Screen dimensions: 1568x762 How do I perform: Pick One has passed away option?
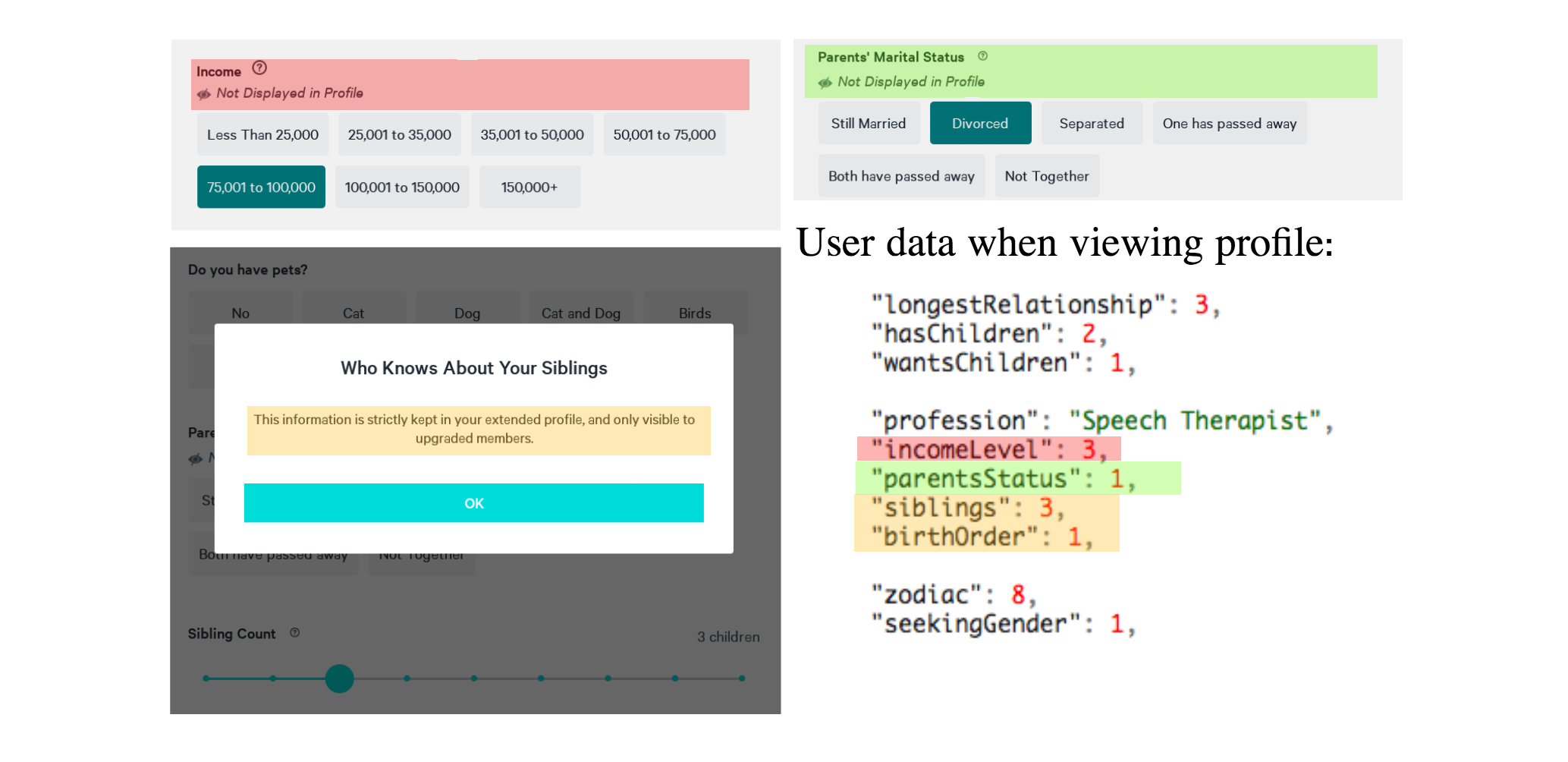[x=1230, y=123]
